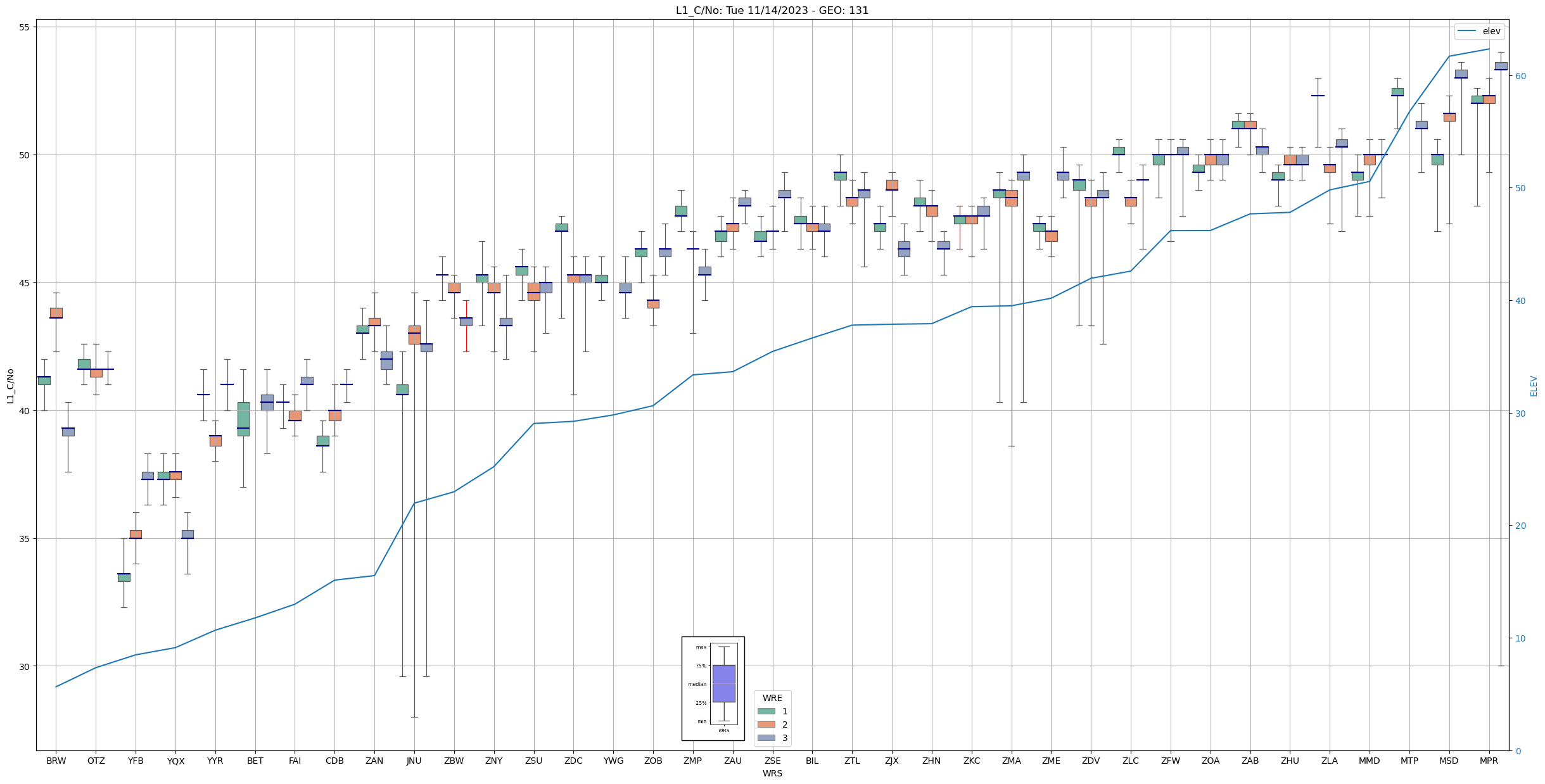Click the BRW x-axis label
This screenshot has height=784, width=1545.
pos(56,761)
